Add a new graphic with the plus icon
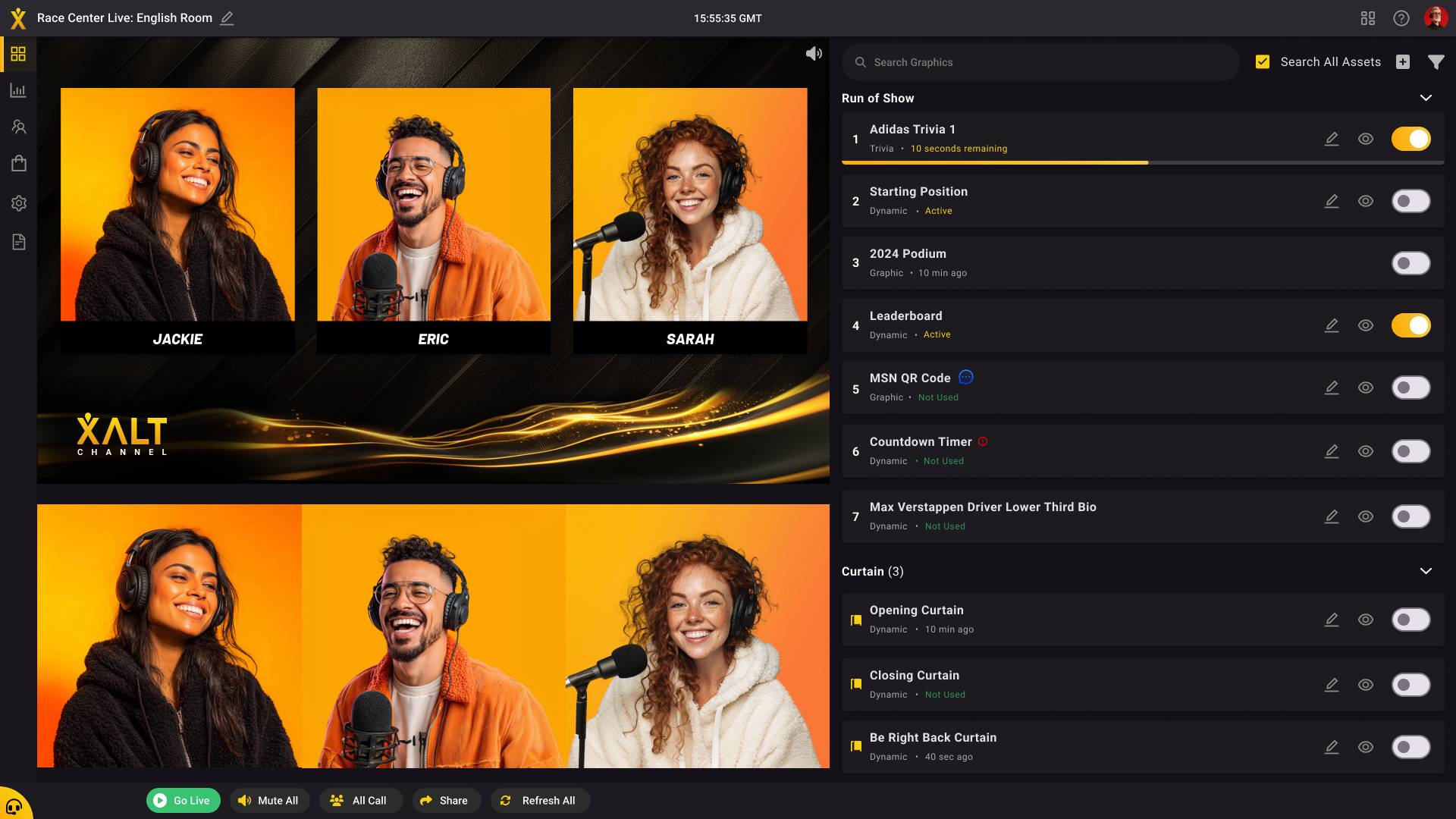This screenshot has height=819, width=1456. point(1403,62)
